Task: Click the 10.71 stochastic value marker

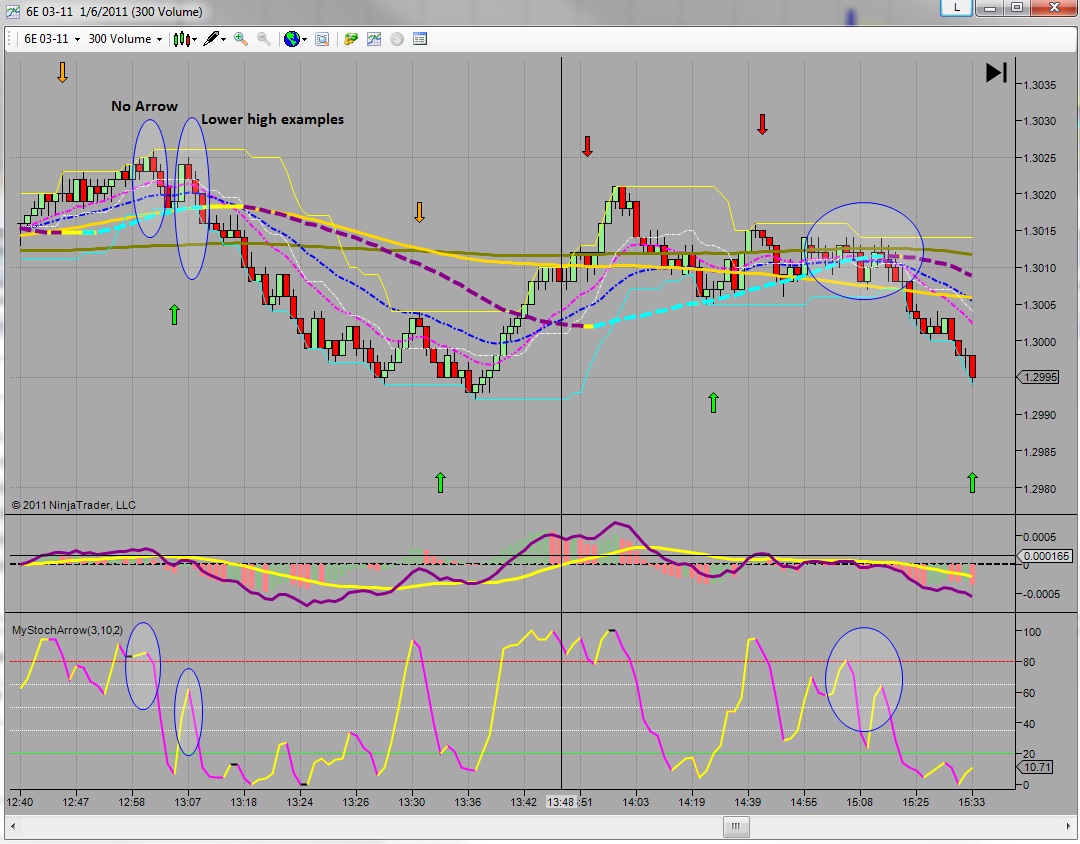Action: tap(1035, 767)
